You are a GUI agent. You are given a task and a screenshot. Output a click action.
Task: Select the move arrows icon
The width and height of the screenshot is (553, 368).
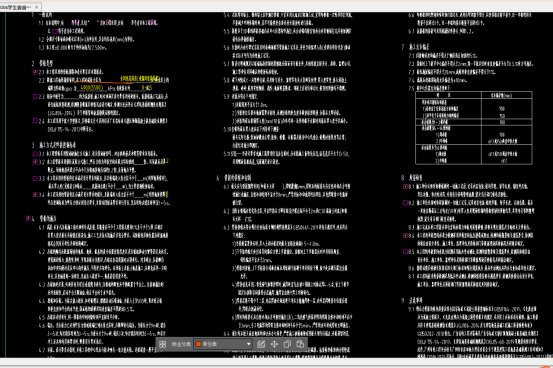tap(274, 344)
